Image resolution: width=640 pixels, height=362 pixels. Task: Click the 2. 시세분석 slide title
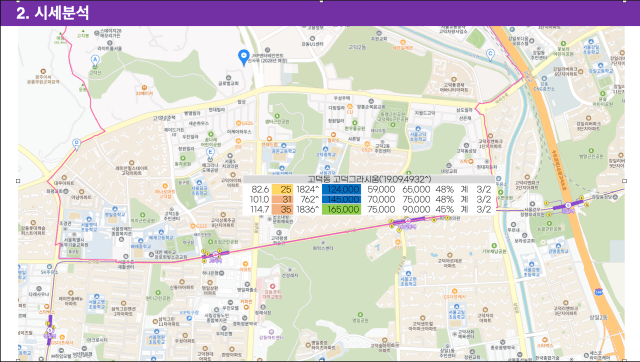click(x=53, y=13)
